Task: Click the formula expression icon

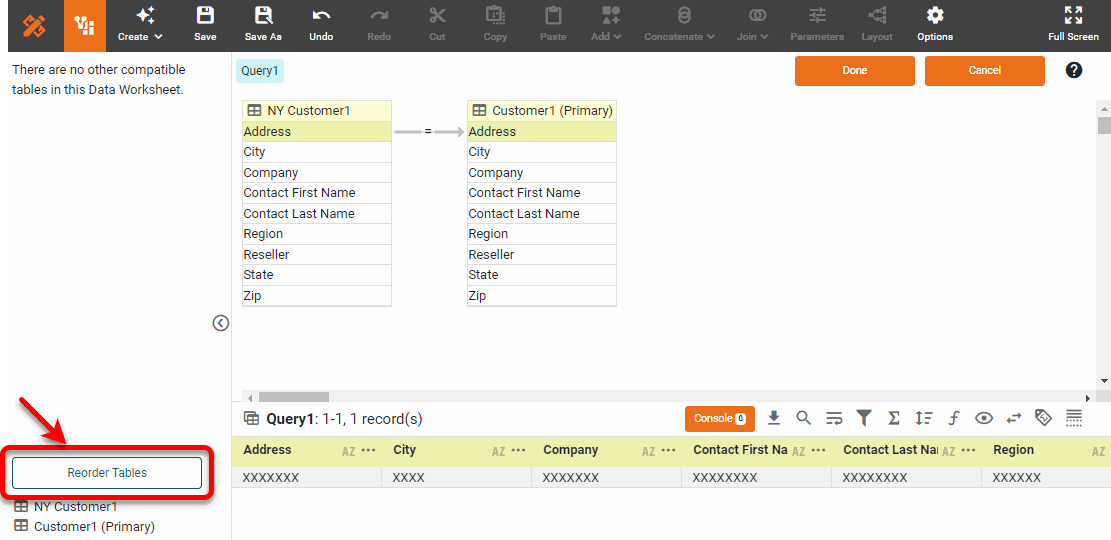Action: point(954,418)
